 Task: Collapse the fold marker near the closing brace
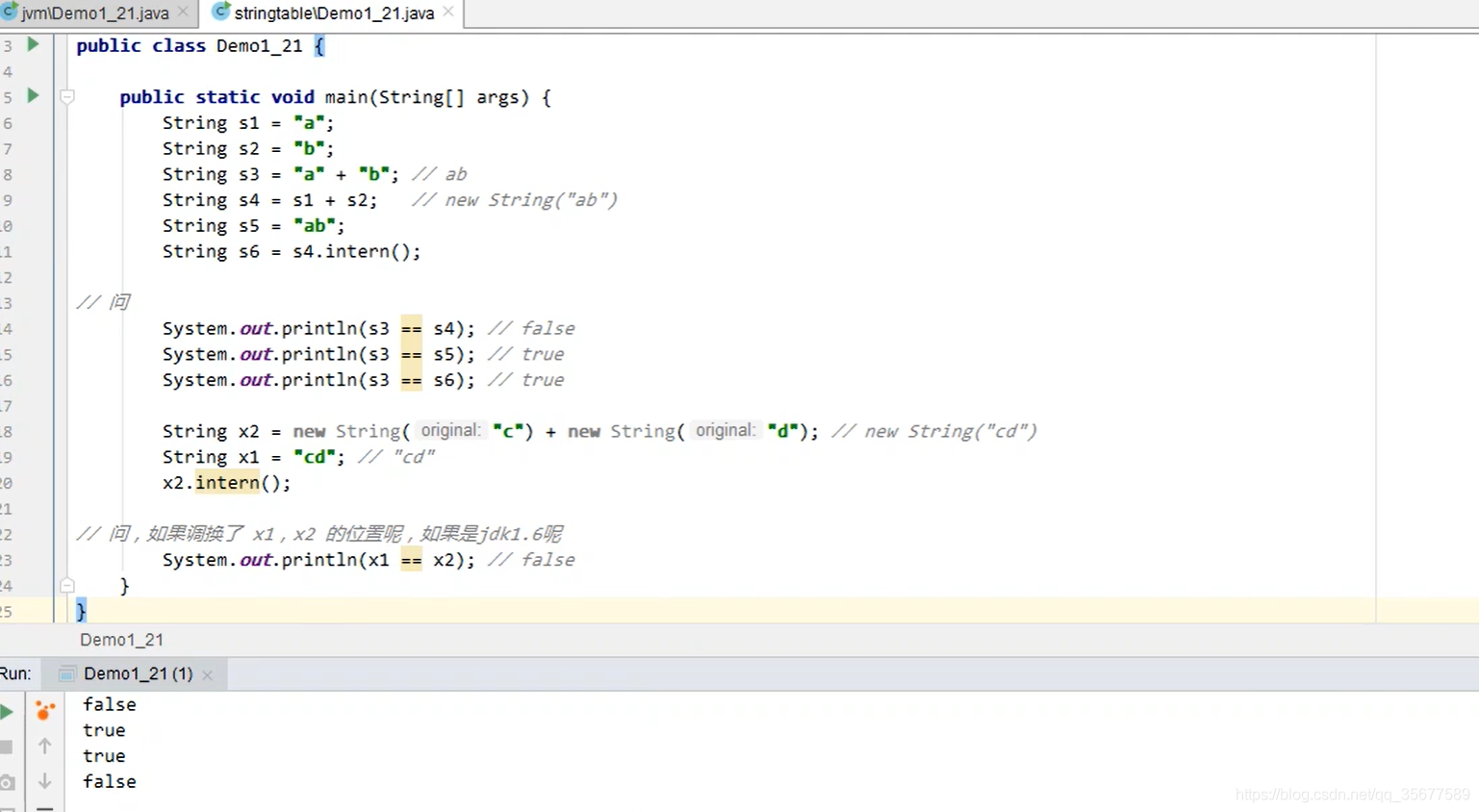tap(65, 584)
